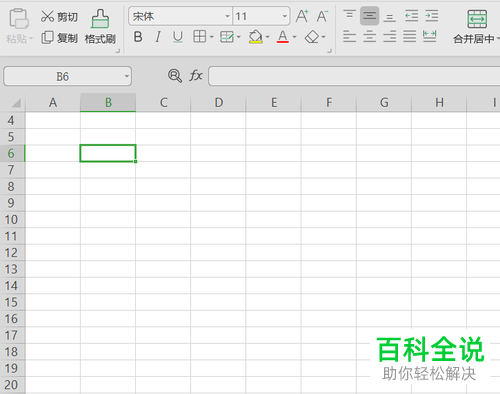Select column C header
The image size is (500, 394).
pyautogui.click(x=163, y=103)
